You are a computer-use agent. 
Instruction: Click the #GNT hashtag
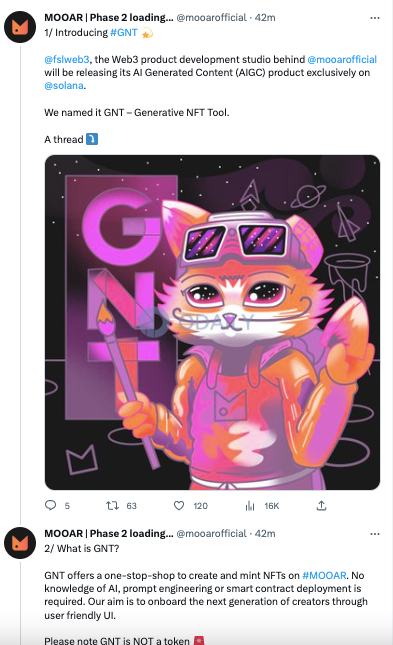pyautogui.click(x=123, y=32)
